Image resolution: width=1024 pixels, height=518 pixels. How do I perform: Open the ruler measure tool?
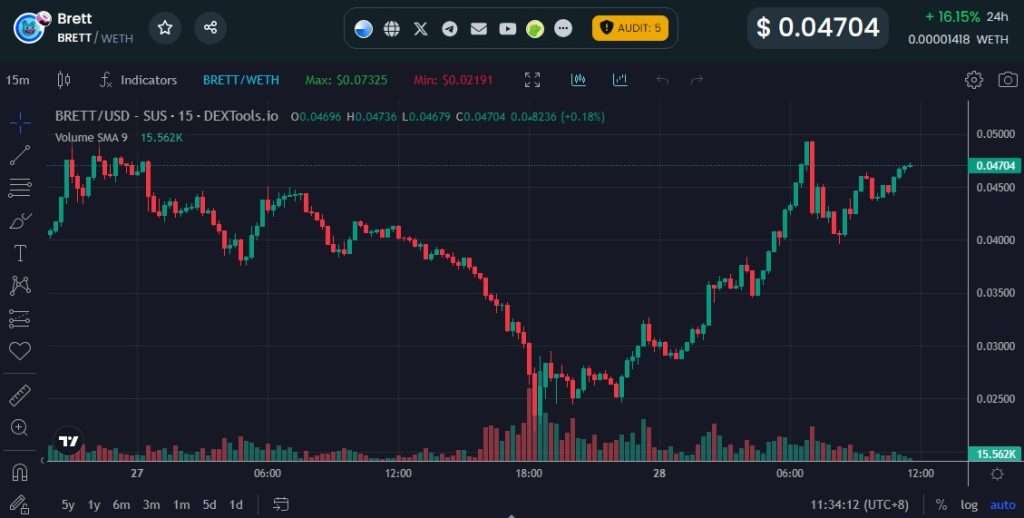click(x=20, y=395)
